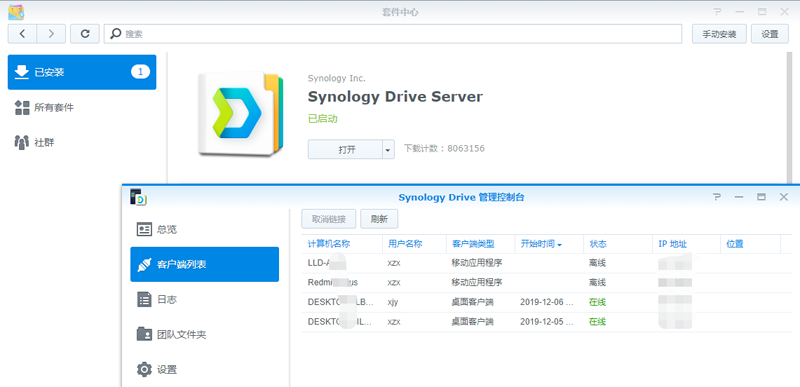Sort by 开始时间 column header

point(549,244)
